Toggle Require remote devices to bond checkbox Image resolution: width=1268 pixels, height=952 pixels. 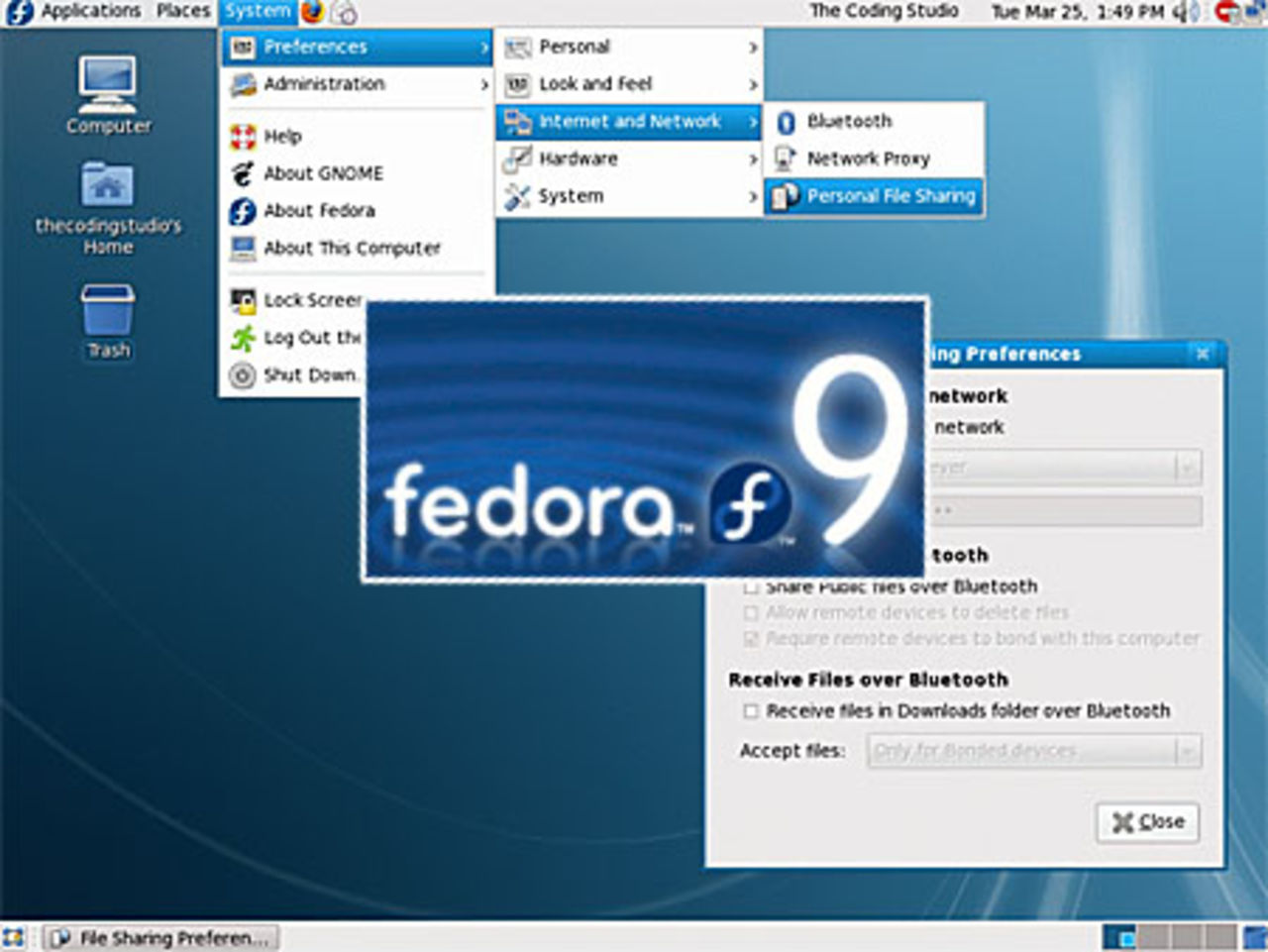click(x=751, y=639)
